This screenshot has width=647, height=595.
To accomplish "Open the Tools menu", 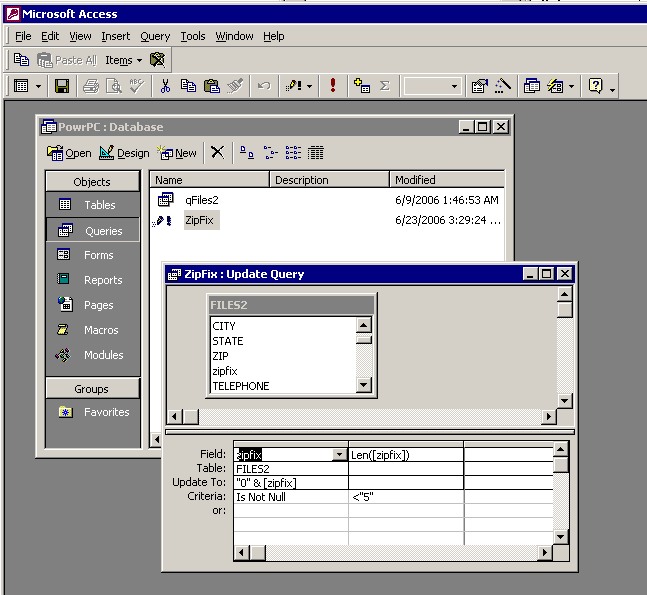I will tap(193, 36).
